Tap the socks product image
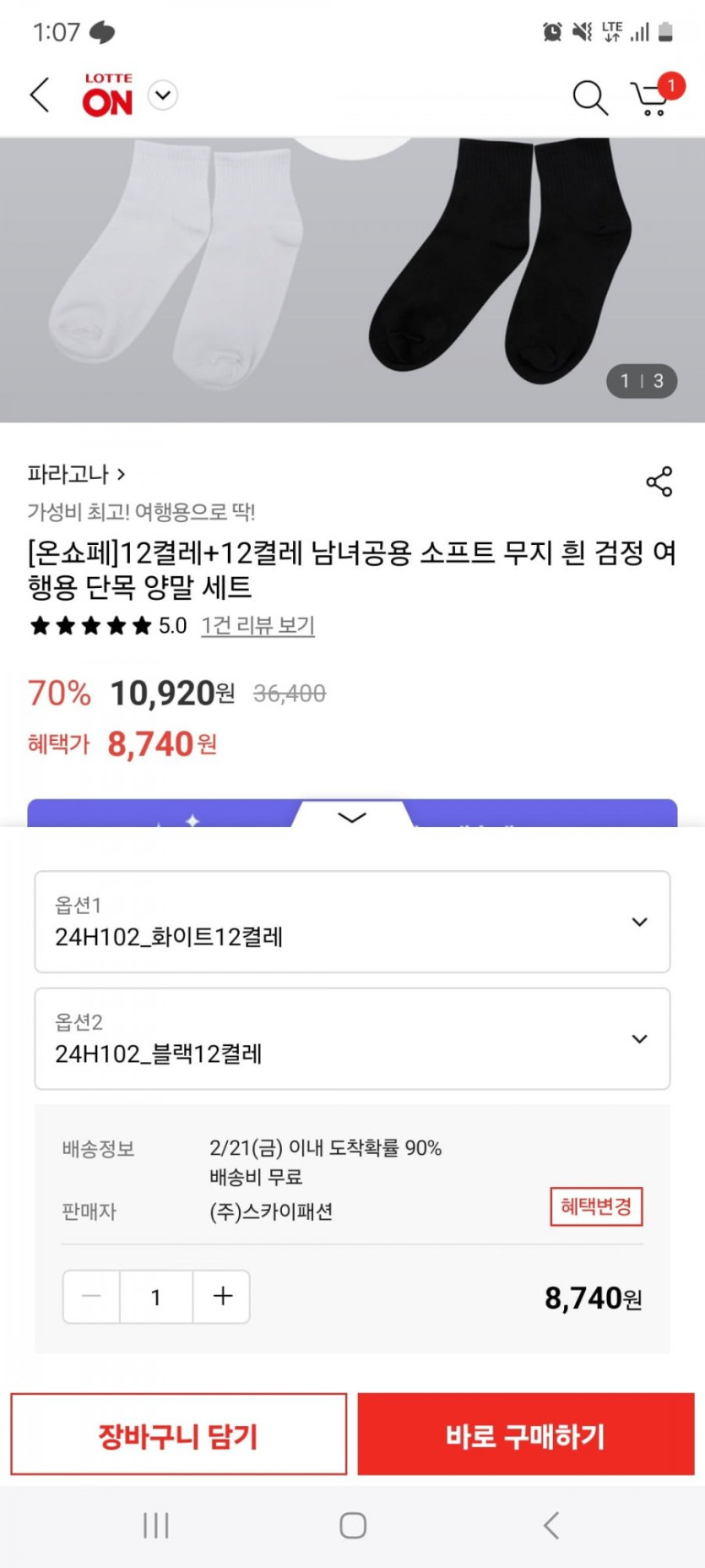 352,279
